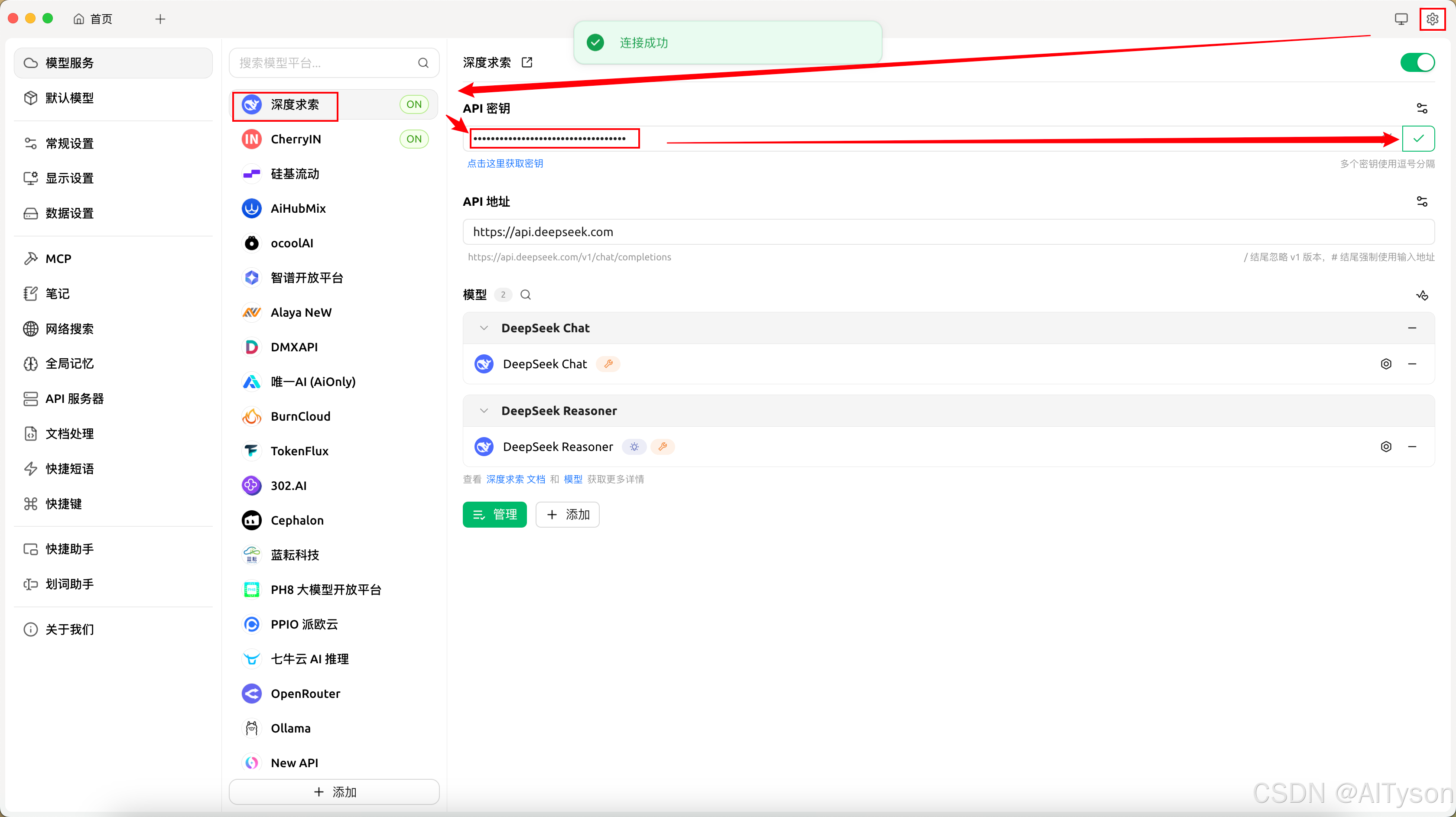Collapse the DeepSeek Reasoner model group

[484, 411]
